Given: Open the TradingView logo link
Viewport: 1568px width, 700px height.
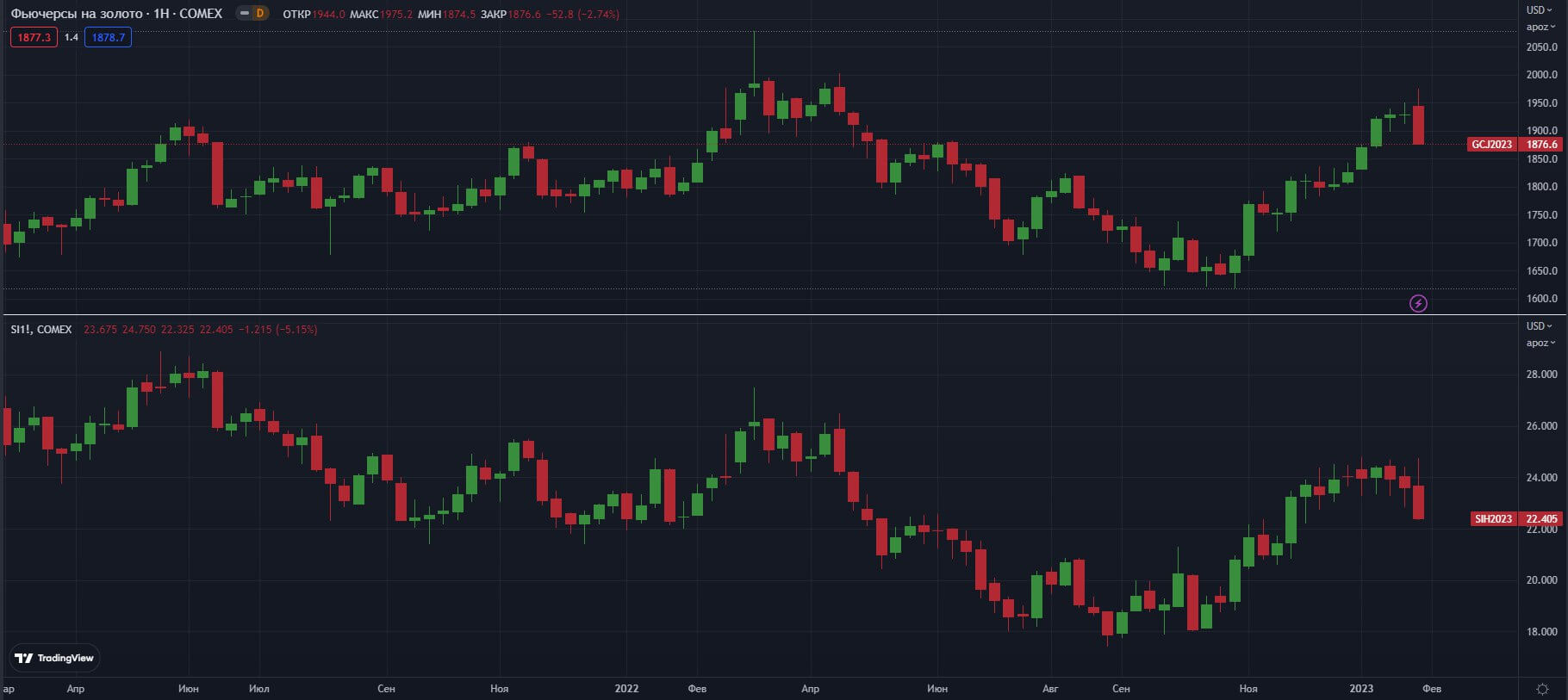Looking at the screenshot, I should pyautogui.click(x=54, y=658).
